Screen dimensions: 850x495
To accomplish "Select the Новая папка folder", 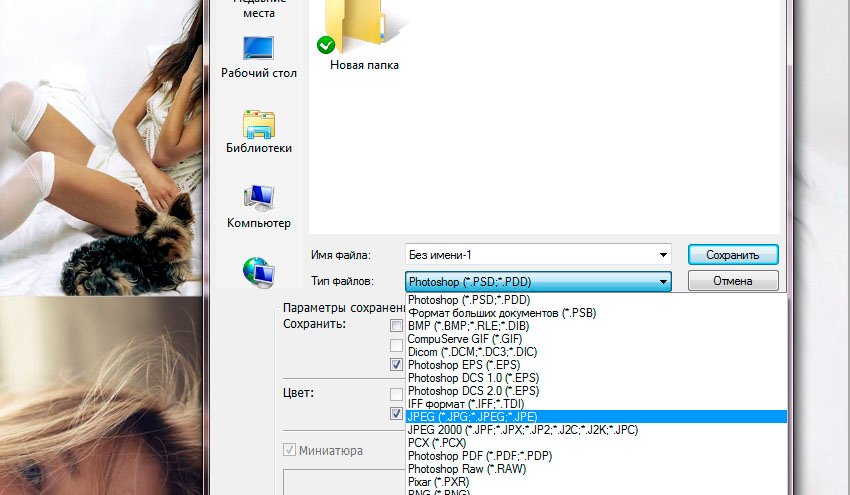I will (x=364, y=36).
